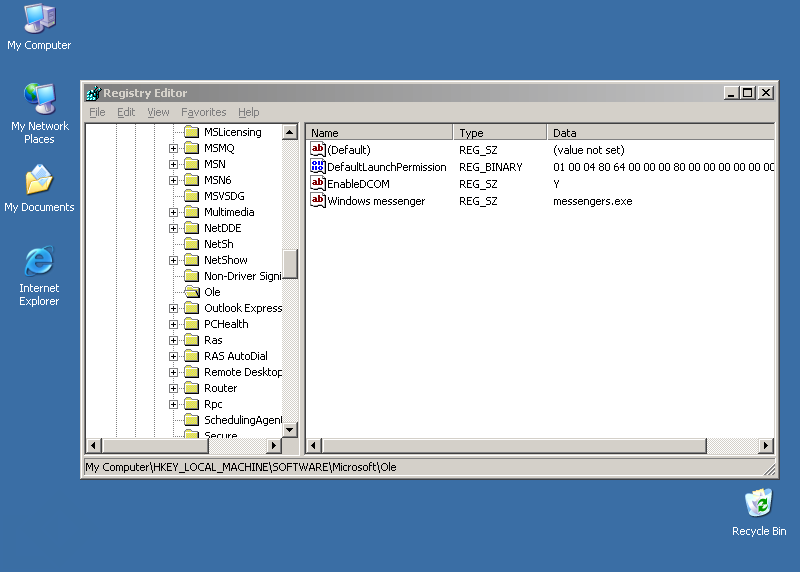Open the Help menu
The width and height of the screenshot is (800, 572).
248,112
